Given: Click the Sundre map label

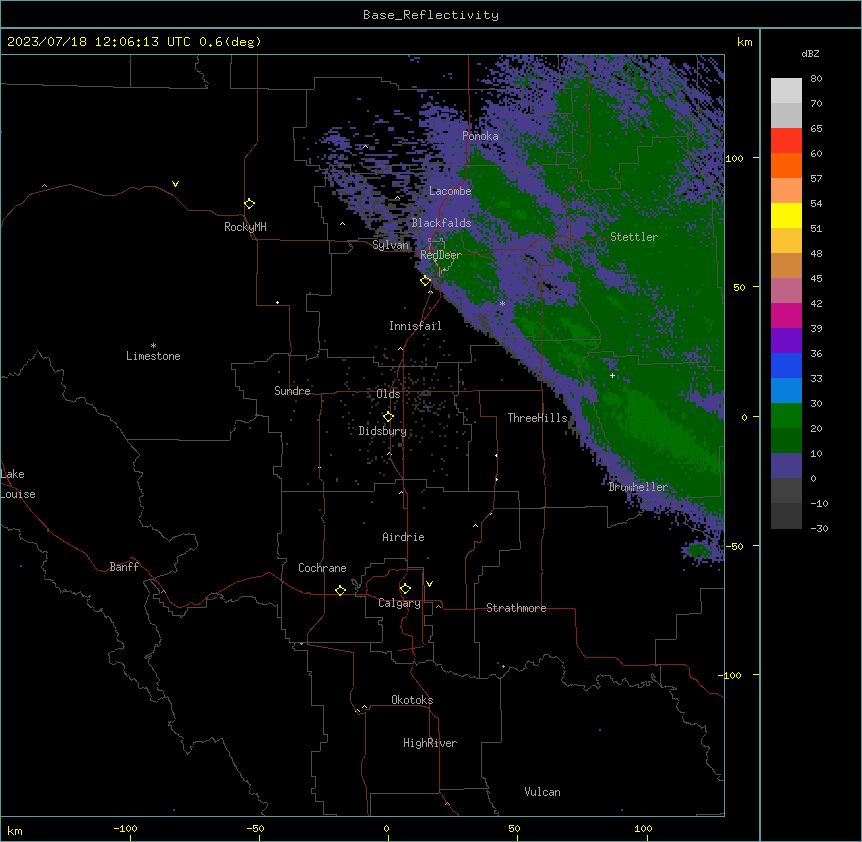Looking at the screenshot, I should click(292, 391).
